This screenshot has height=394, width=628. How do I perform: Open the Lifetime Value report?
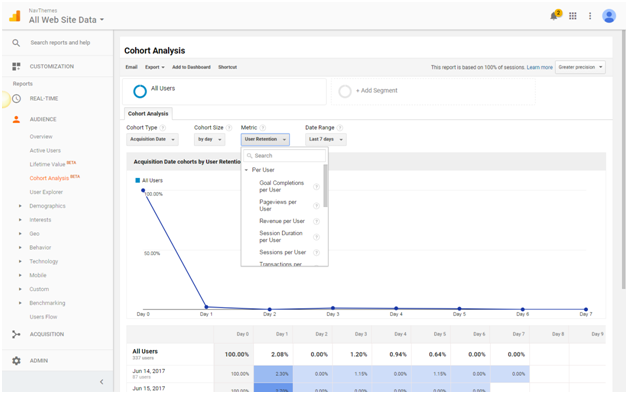click(x=47, y=165)
